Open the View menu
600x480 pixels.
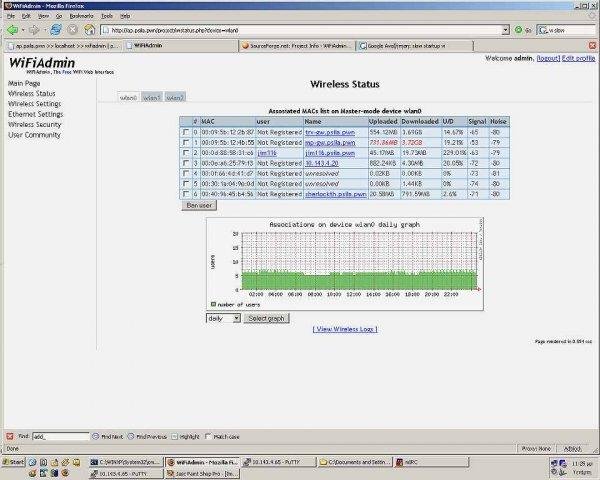pyautogui.click(x=43, y=16)
